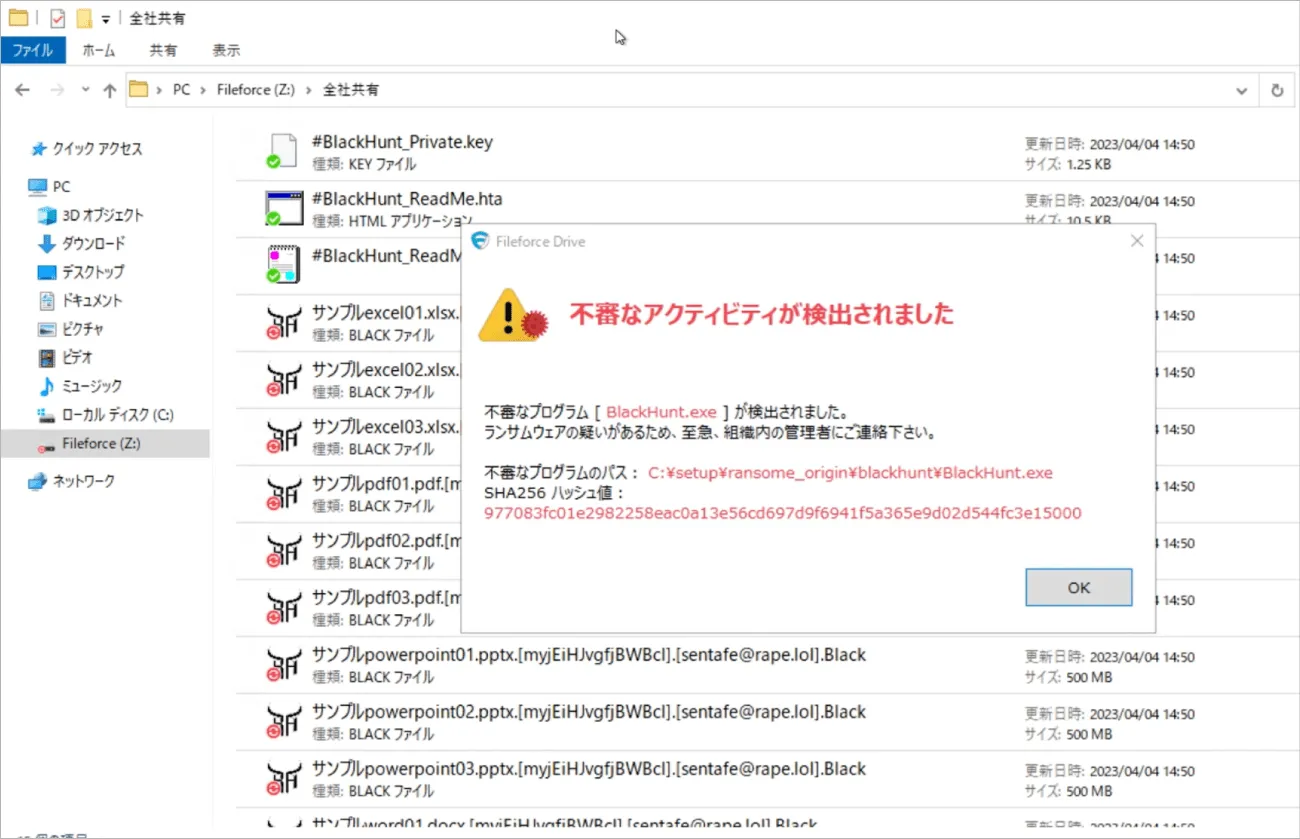The width and height of the screenshot is (1300, 839).
Task: Click the 全社共有 breadcrumb in address bar
Action: (x=350, y=90)
